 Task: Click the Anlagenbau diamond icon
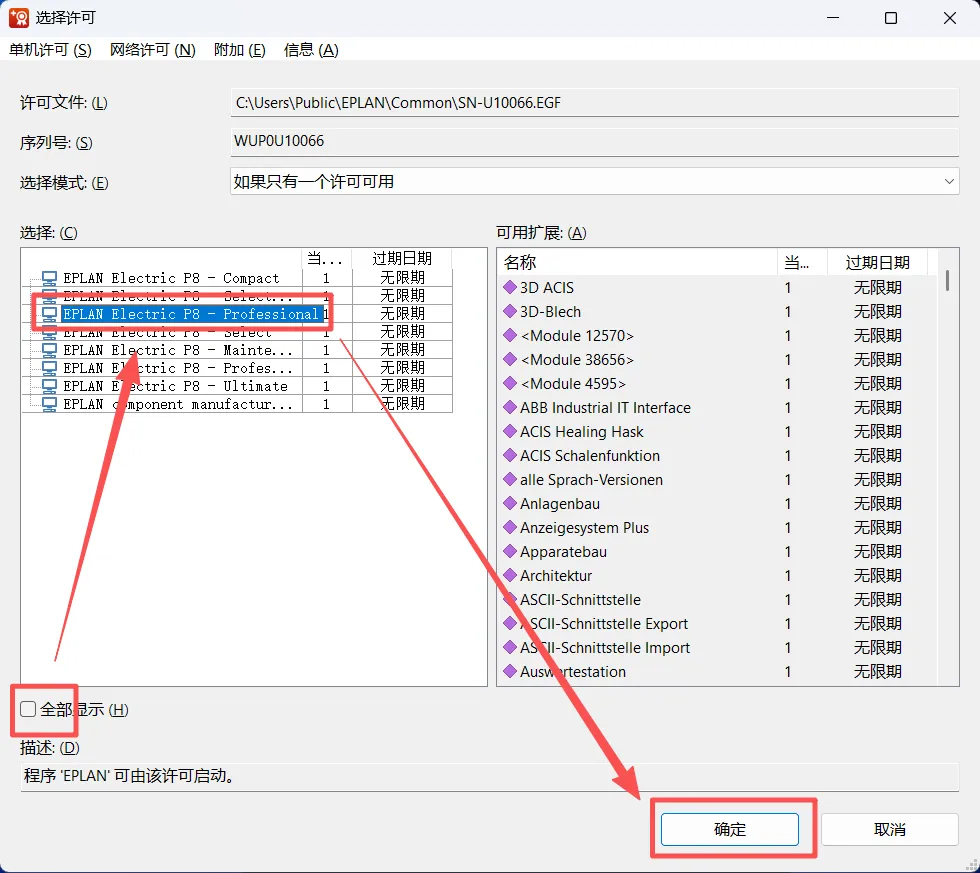click(510, 502)
